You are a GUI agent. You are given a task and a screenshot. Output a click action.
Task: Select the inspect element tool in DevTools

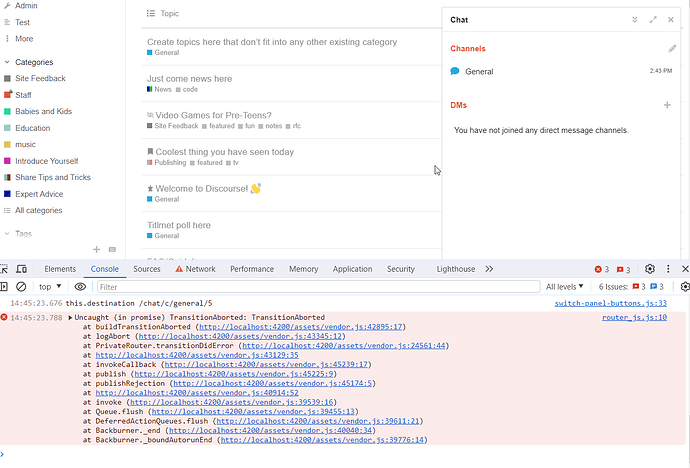tap(4, 269)
